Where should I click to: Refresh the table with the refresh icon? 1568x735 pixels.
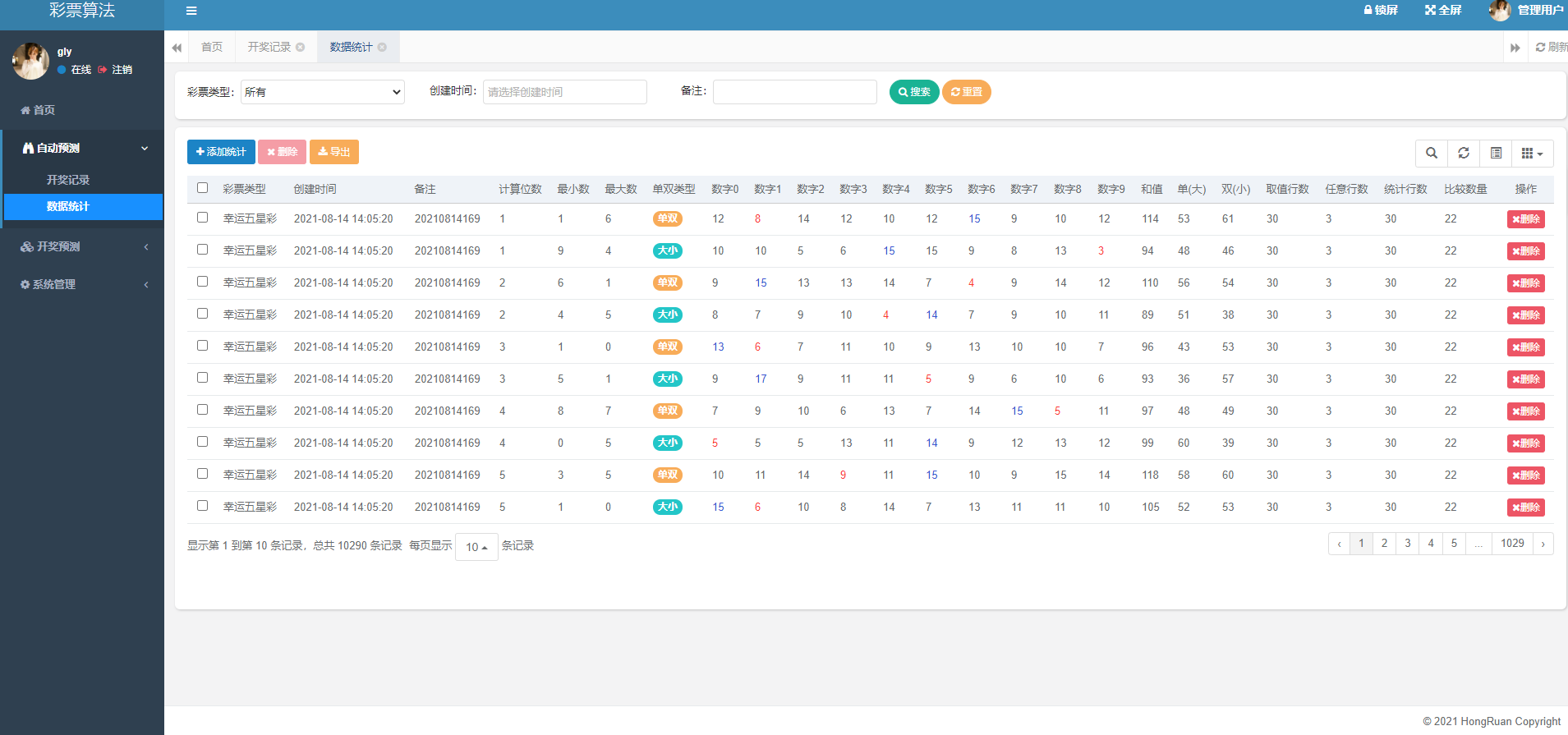[1464, 154]
